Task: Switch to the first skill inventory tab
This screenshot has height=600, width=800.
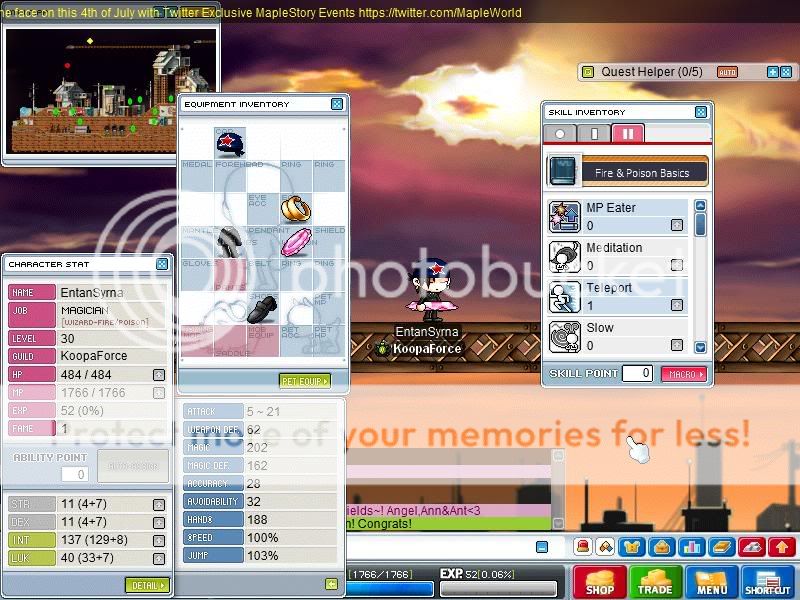Action: coord(561,134)
